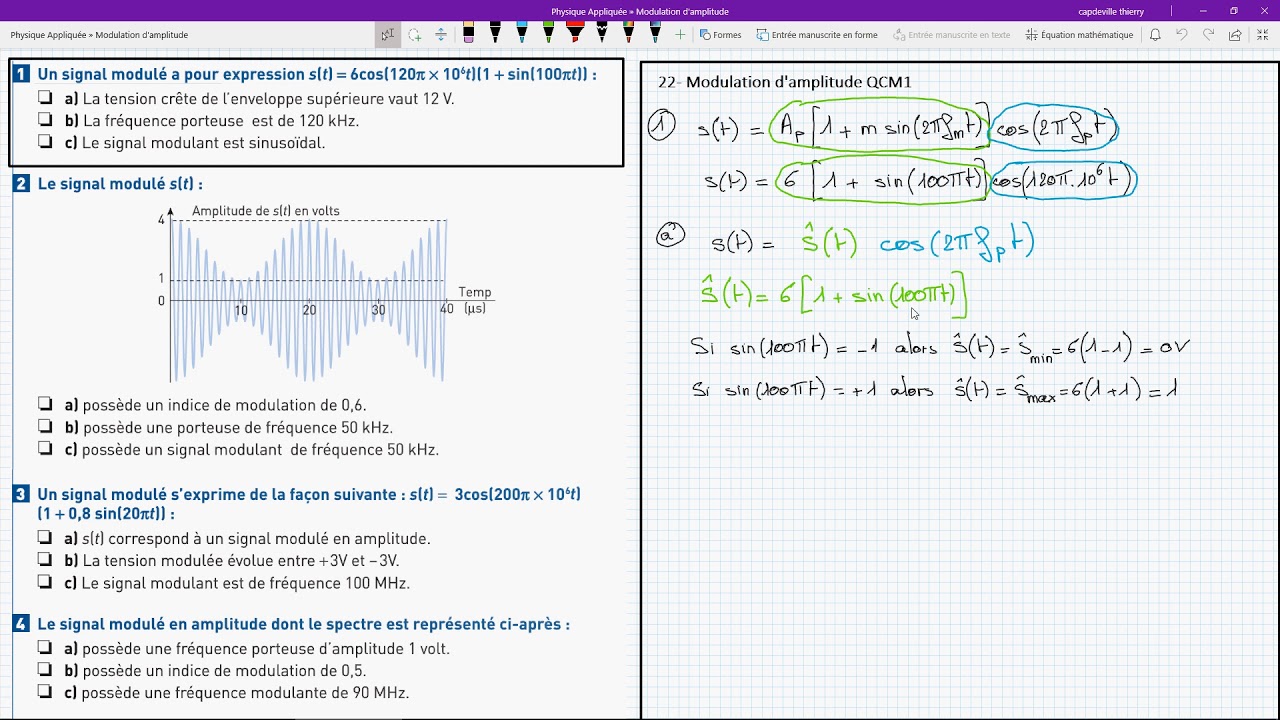Pick the red highlighter
Screen dimensions: 1280x720
click(575, 34)
